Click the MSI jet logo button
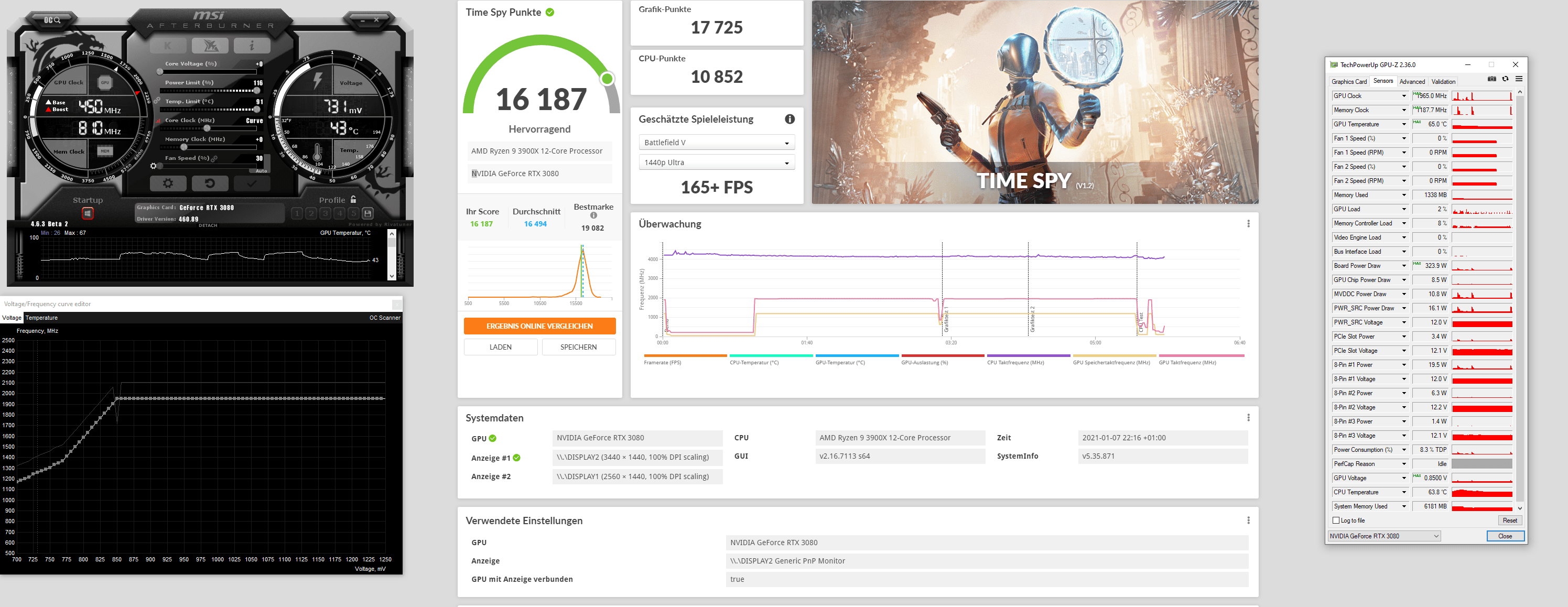Screen dimensions: 1568x607 pyautogui.click(x=210, y=45)
